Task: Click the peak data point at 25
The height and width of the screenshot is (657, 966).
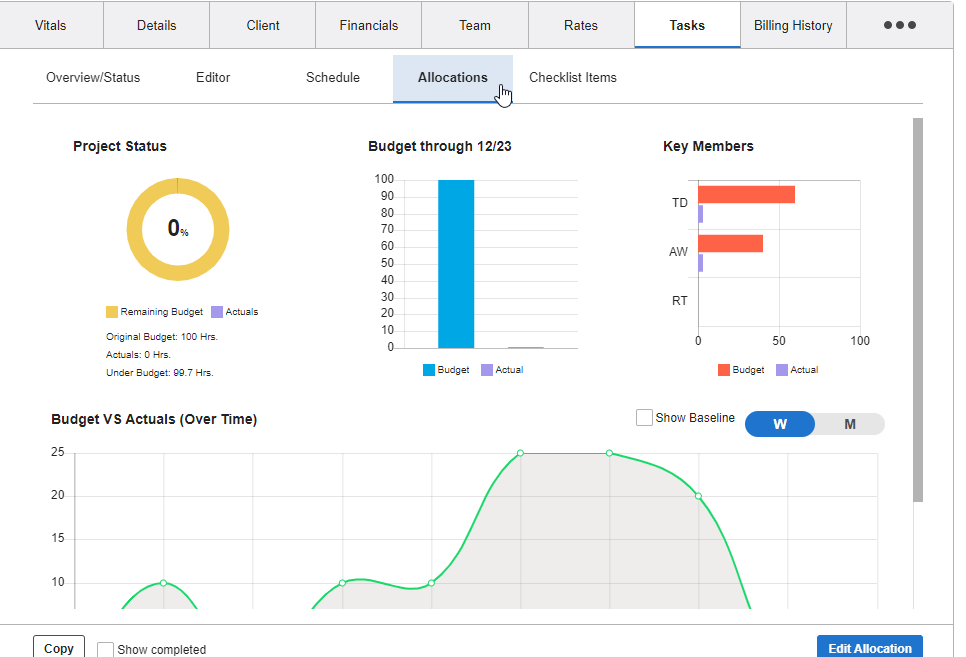Action: tap(520, 453)
